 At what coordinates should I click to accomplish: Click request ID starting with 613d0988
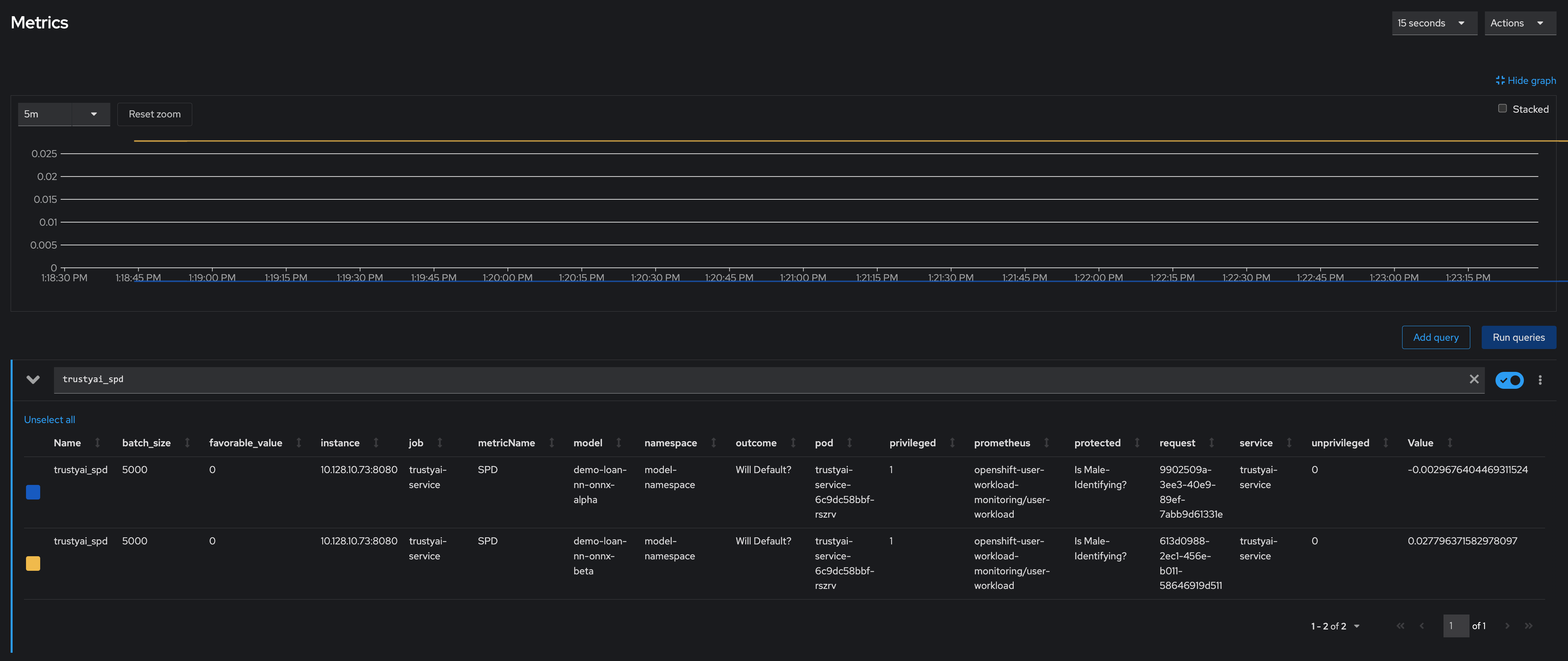pos(1191,563)
